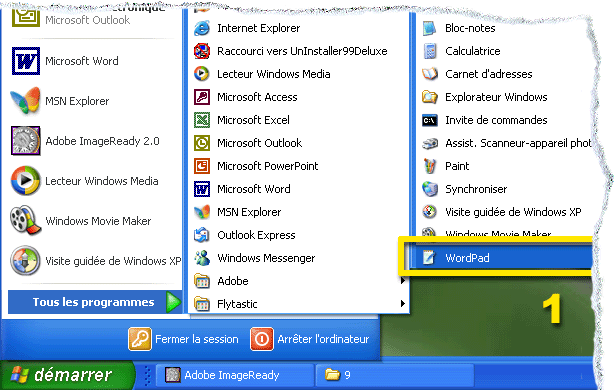Open the Adobe program folder
This screenshot has height=390, width=615.
tap(299, 281)
